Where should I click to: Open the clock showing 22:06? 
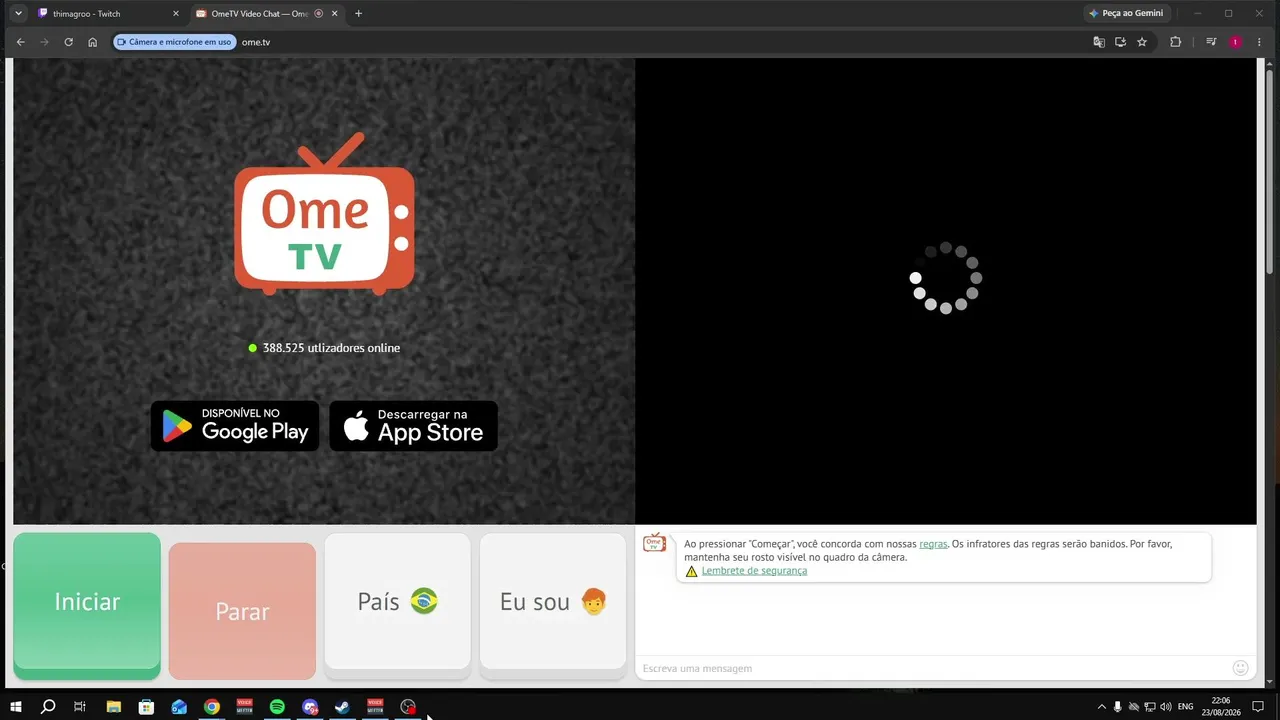(x=1220, y=706)
